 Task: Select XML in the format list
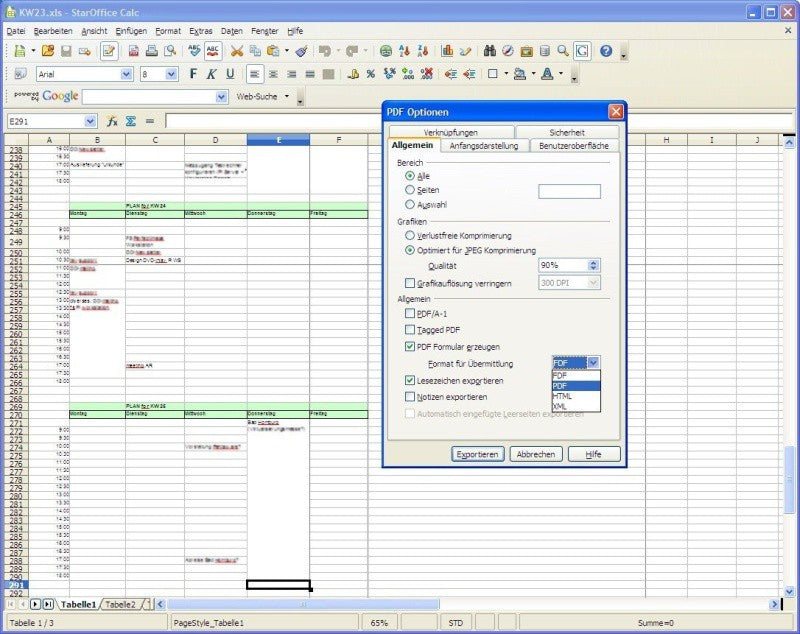coord(576,407)
